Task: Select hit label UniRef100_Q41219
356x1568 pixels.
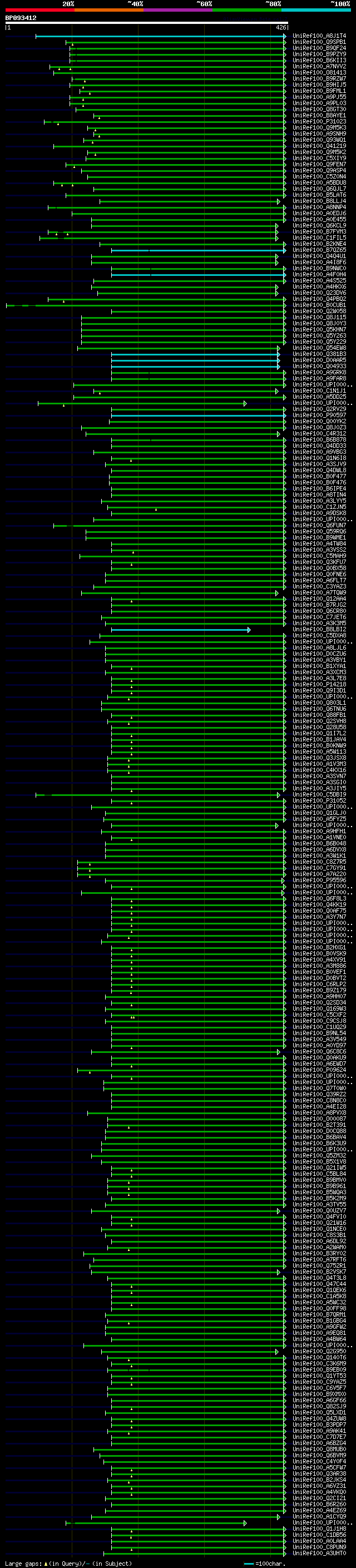Action: point(319,146)
